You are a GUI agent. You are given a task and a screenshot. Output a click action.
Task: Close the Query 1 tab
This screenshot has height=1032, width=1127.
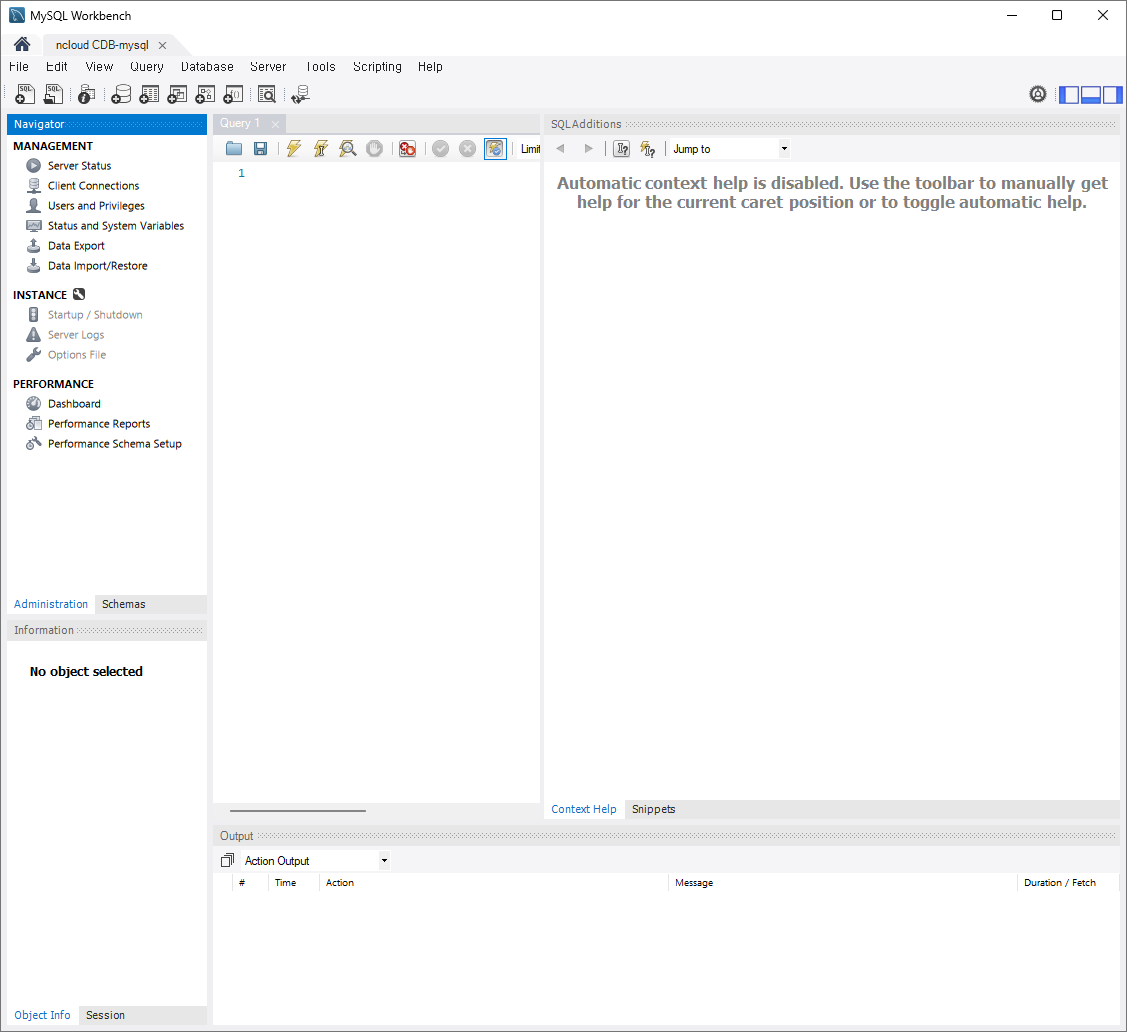(275, 124)
